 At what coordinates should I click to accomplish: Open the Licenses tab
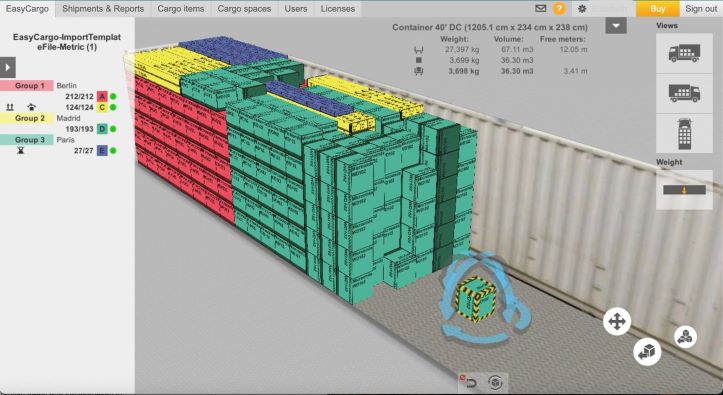(x=338, y=8)
